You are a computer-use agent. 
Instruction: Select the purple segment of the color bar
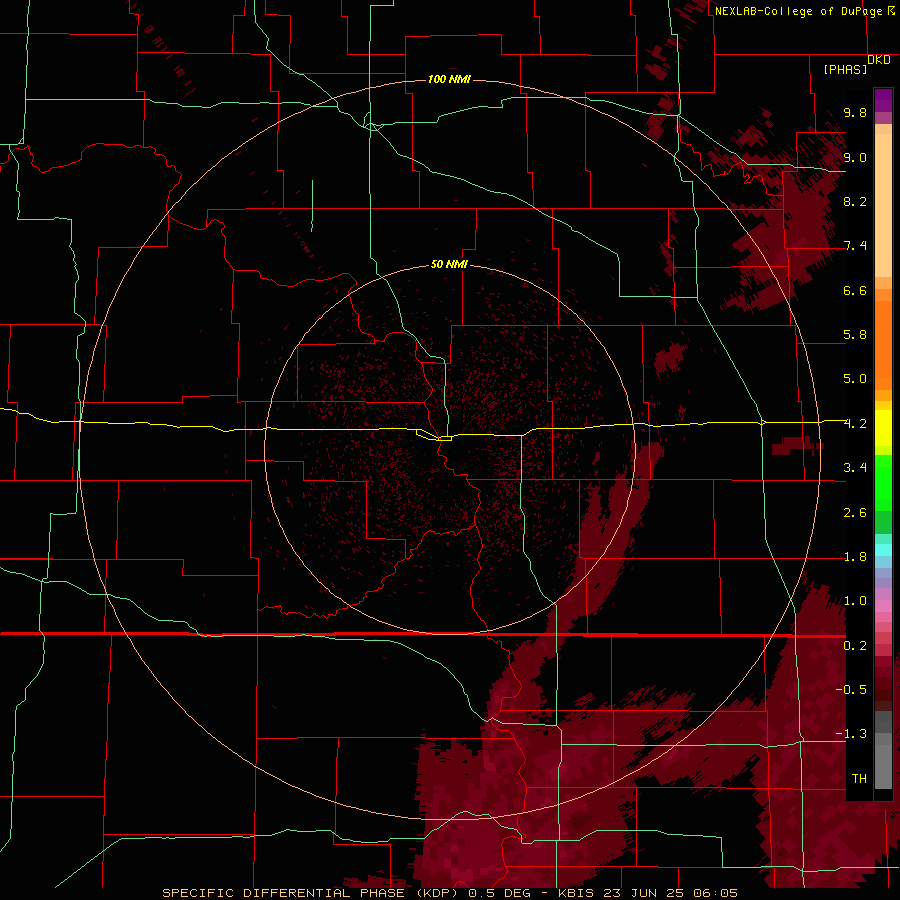(883, 100)
